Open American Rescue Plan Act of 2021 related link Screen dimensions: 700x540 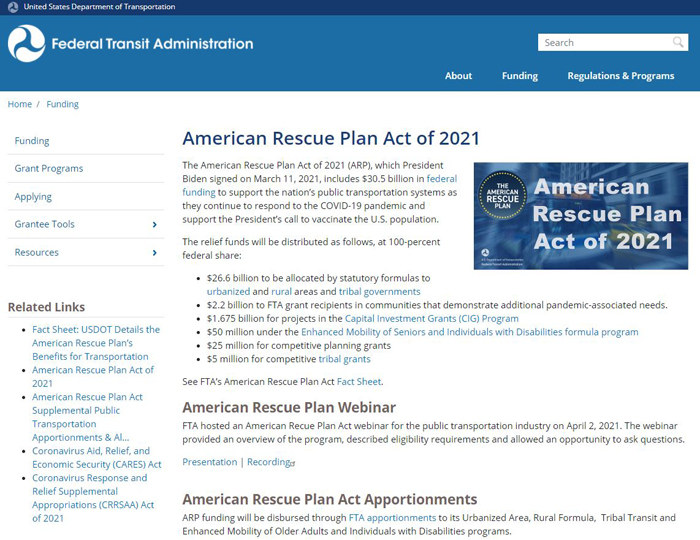click(93, 377)
